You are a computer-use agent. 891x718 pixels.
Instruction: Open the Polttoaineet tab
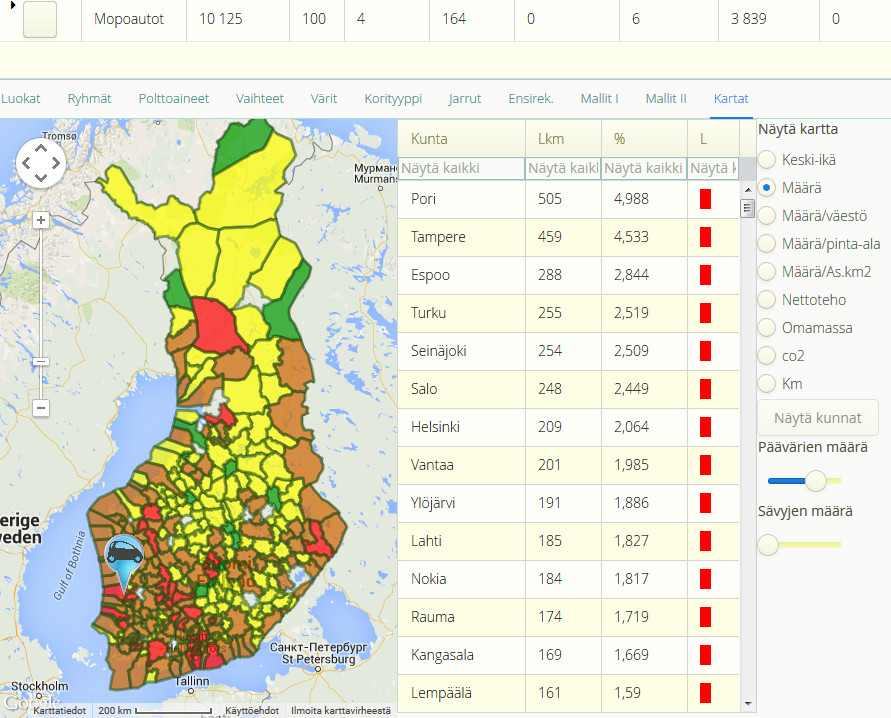pyautogui.click(x=174, y=98)
